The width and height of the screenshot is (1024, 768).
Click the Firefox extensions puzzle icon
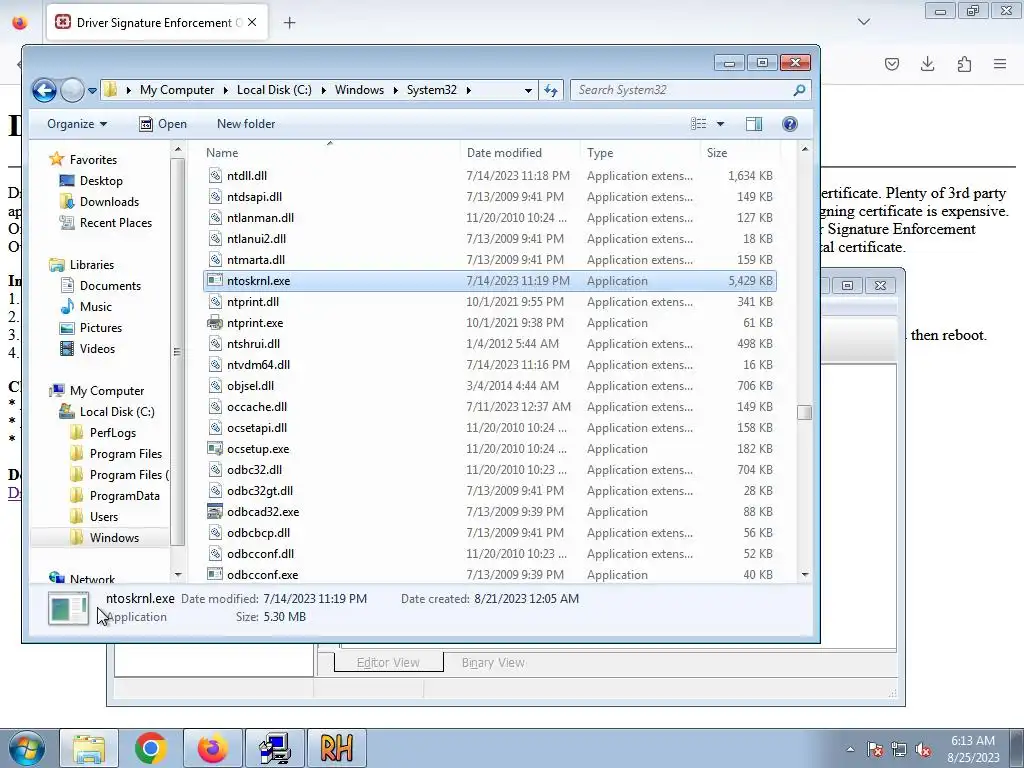(x=964, y=63)
